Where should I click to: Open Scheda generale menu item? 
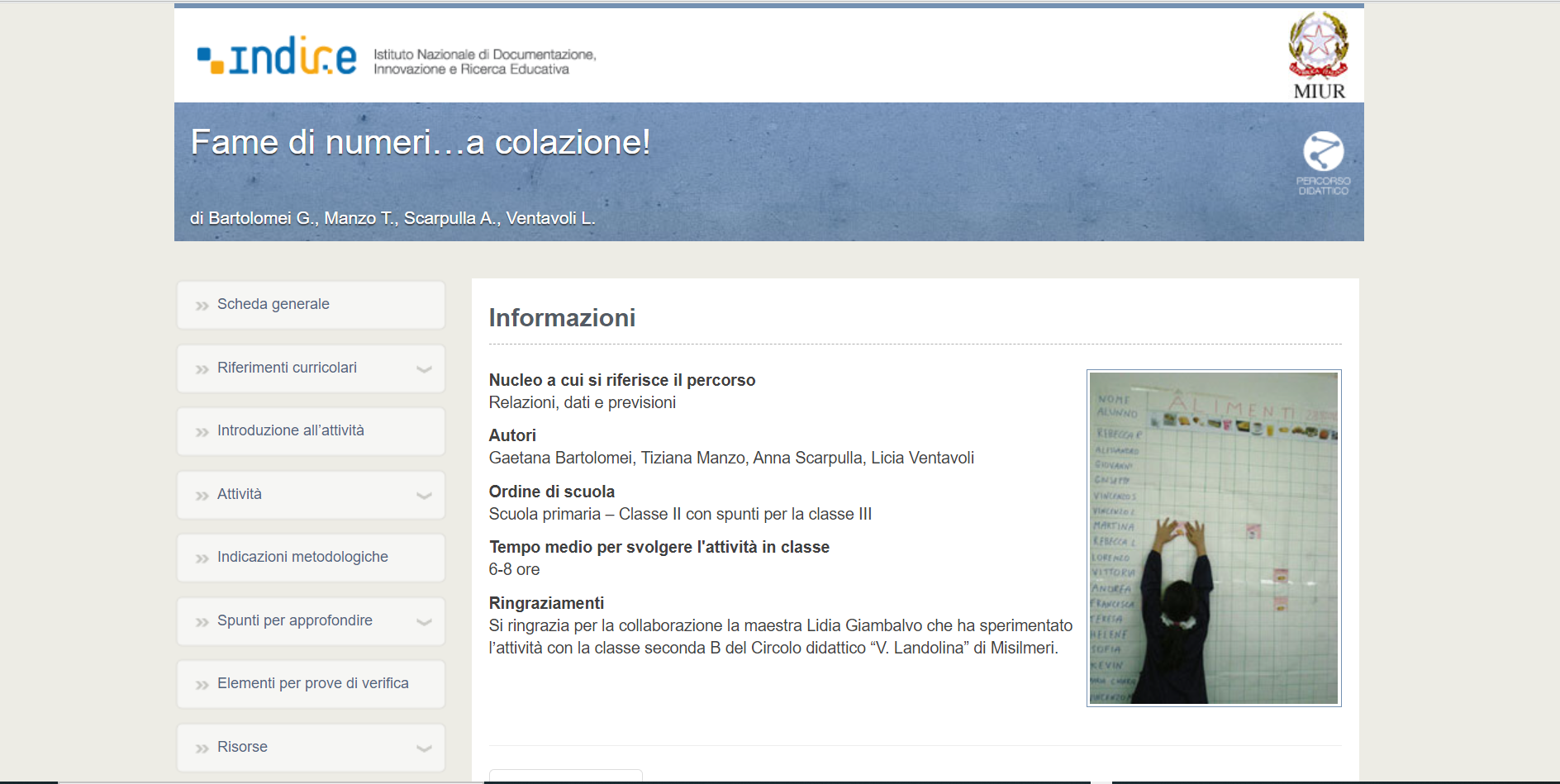coord(273,304)
